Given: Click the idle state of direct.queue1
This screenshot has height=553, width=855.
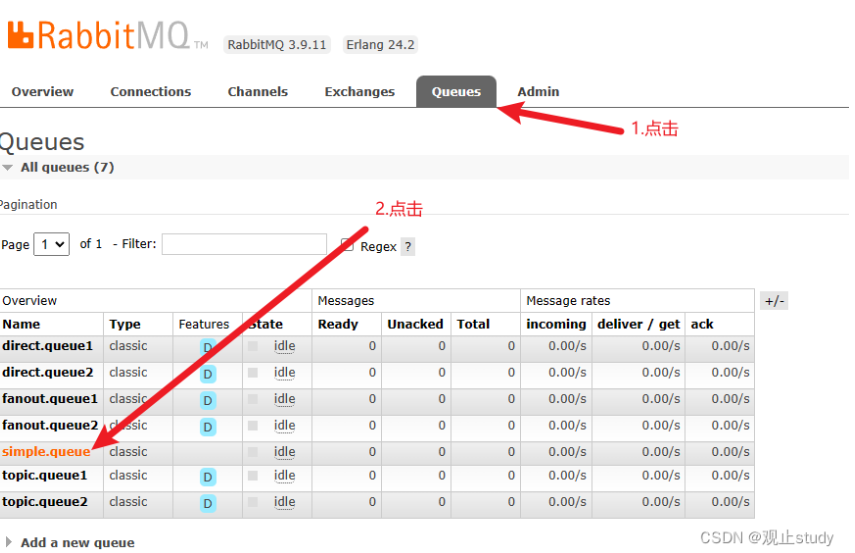Looking at the screenshot, I should pos(285,346).
